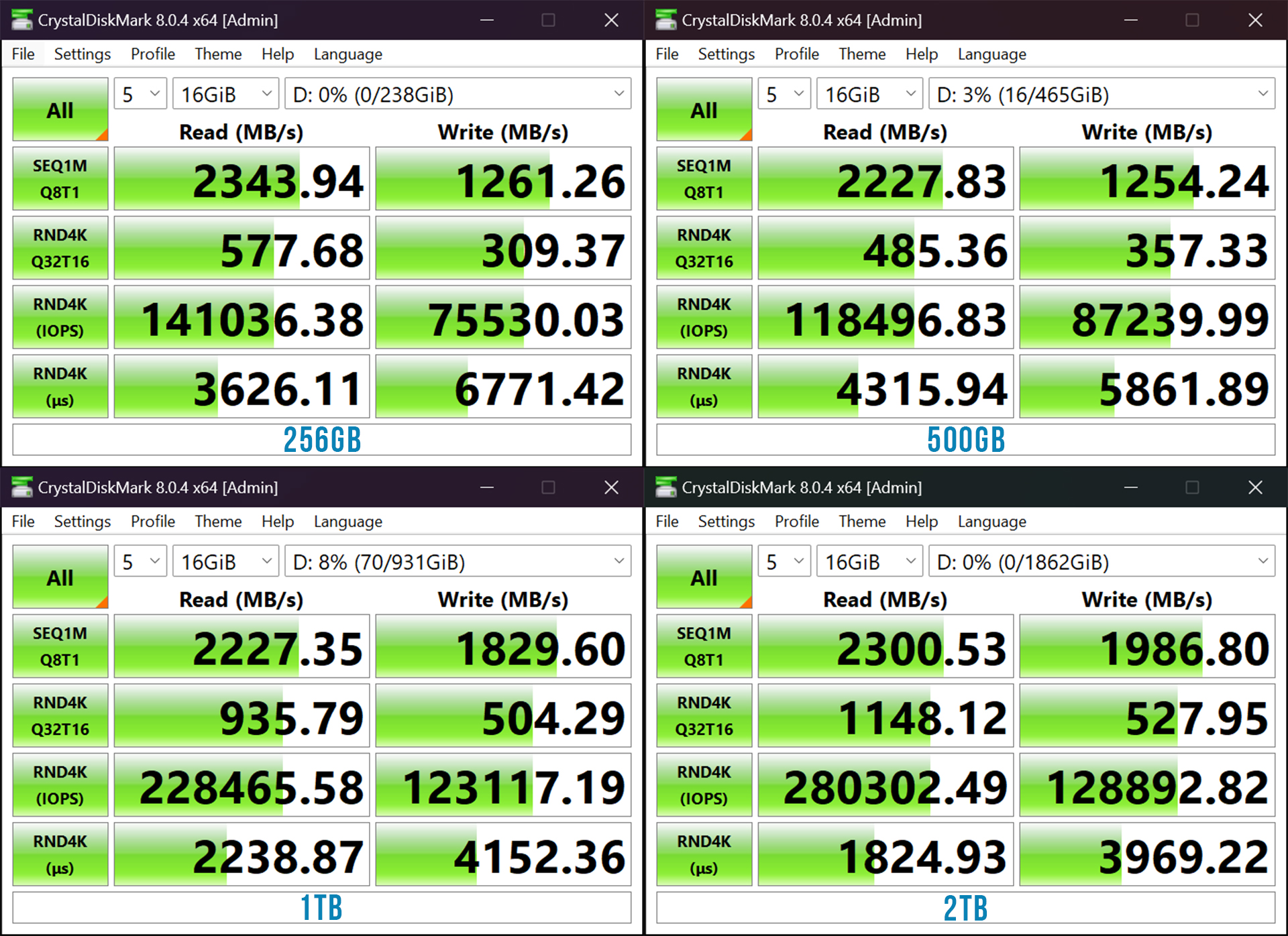Click the 256GB comment field
This screenshot has height=936, width=1288.
coord(322,440)
